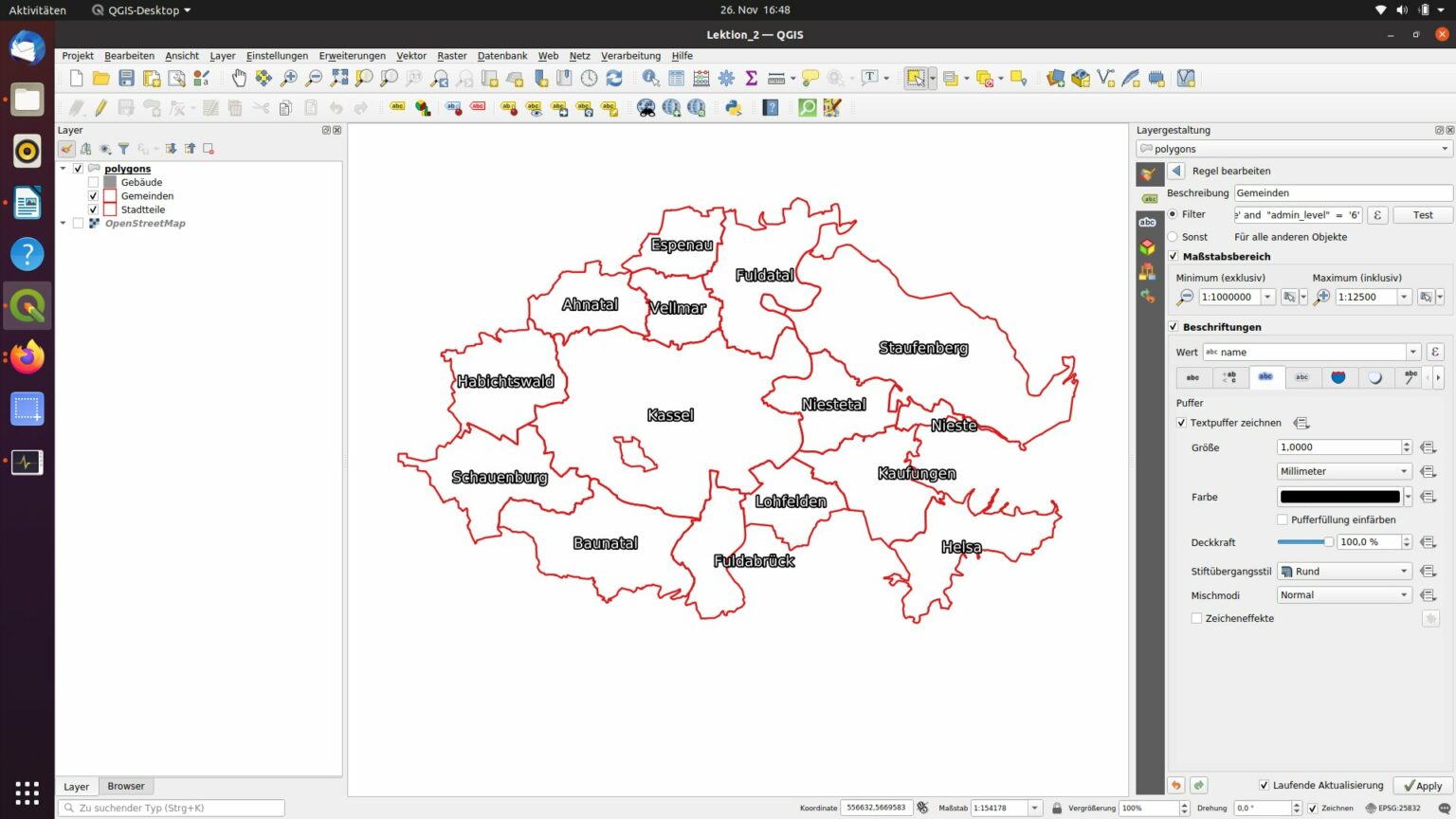Activate the Zoom In tool
This screenshot has height=819, width=1456.
tap(288, 78)
